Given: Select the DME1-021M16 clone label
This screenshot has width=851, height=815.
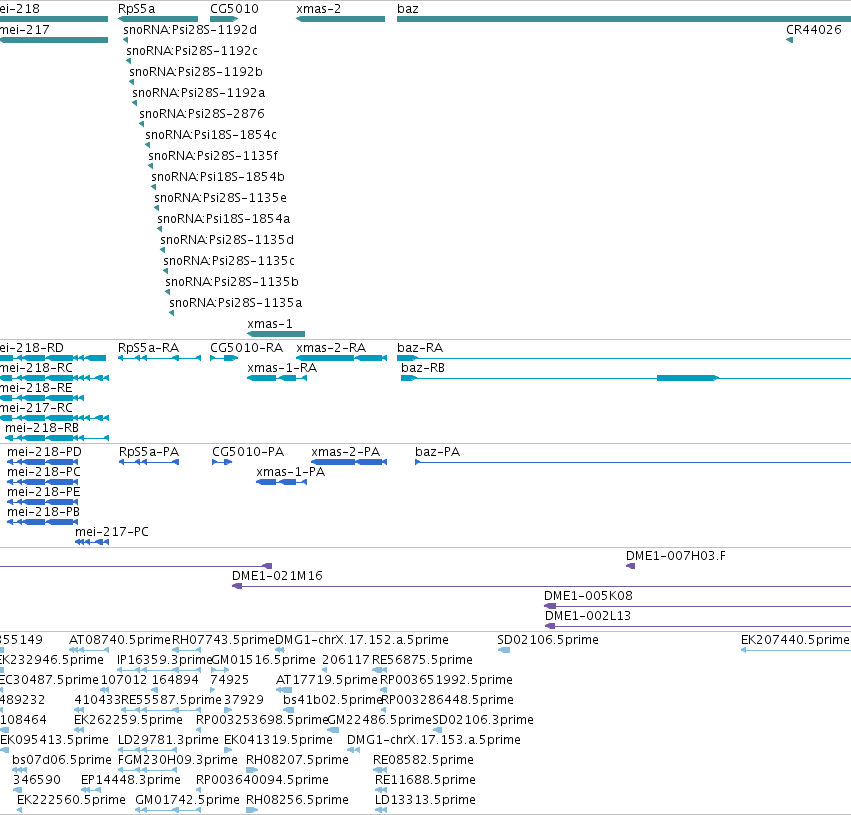Looking at the screenshot, I should [277, 576].
